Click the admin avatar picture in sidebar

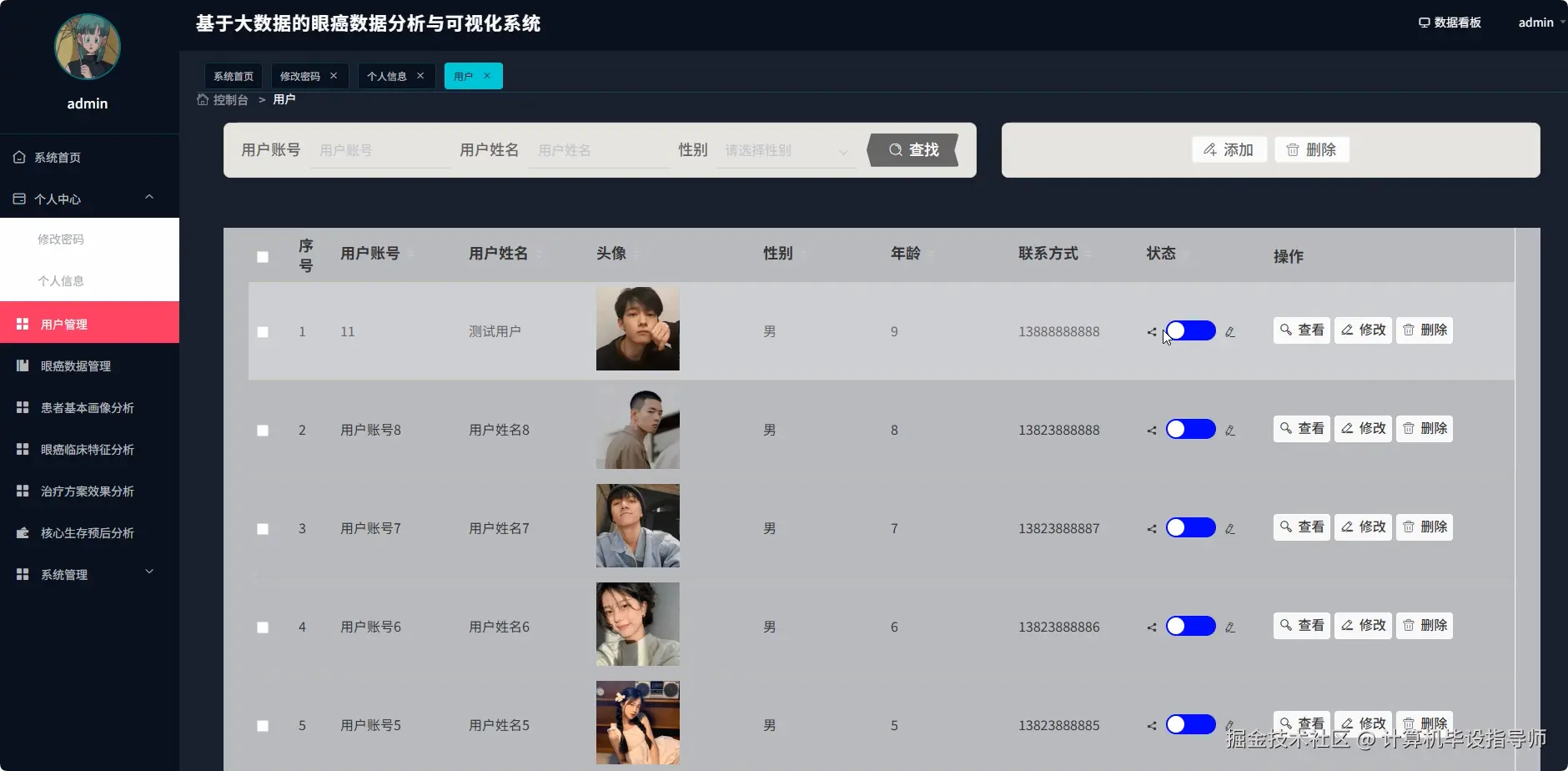click(x=88, y=47)
